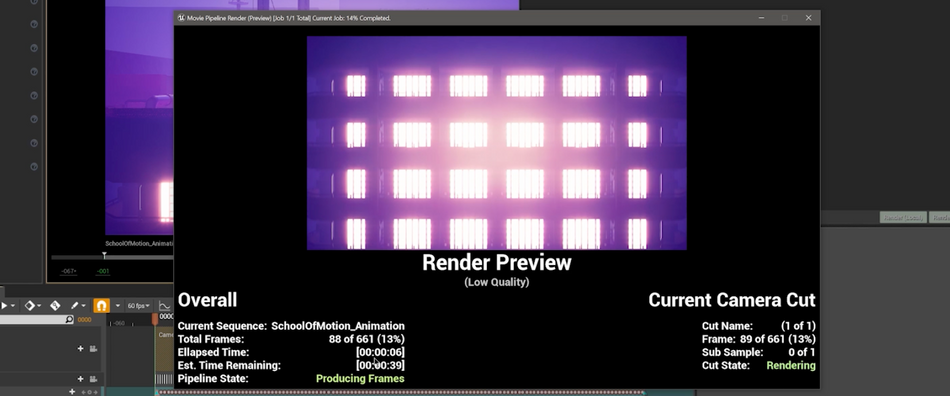Click the Cut Name value (1 of 1)
Viewport: 950px width, 396px height.
(798, 326)
